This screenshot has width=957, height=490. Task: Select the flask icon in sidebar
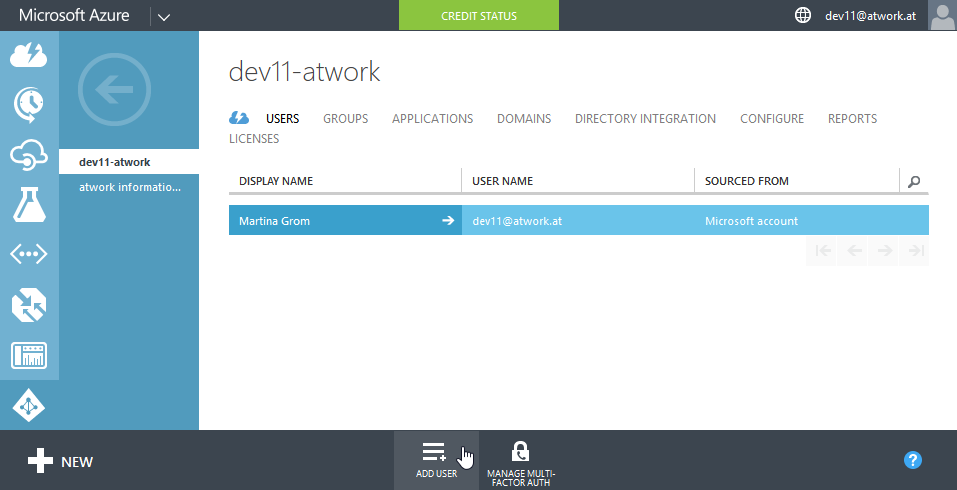(x=29, y=204)
